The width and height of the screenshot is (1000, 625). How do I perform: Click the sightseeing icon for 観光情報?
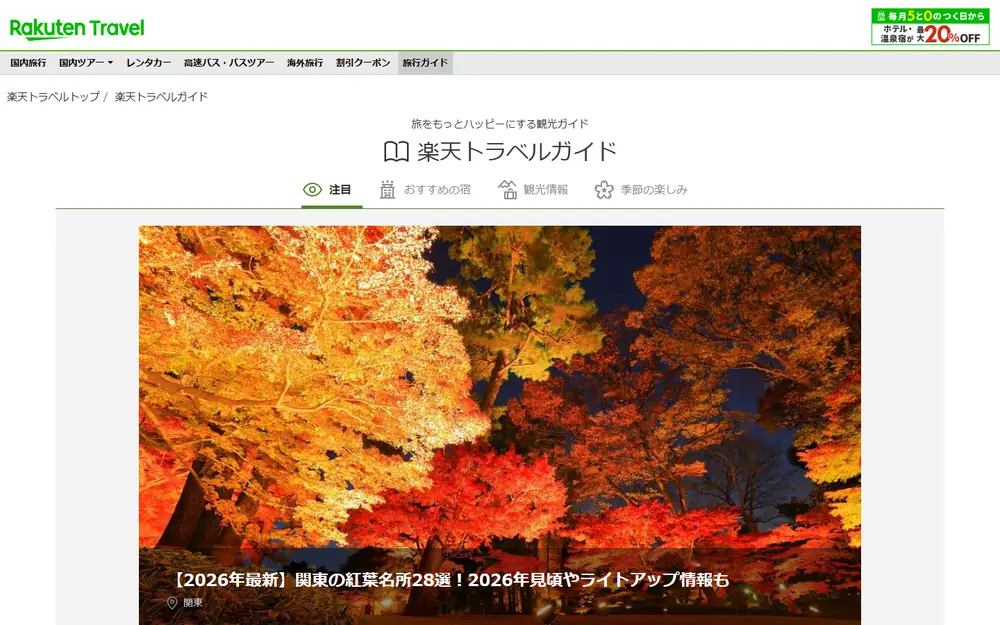tap(508, 189)
